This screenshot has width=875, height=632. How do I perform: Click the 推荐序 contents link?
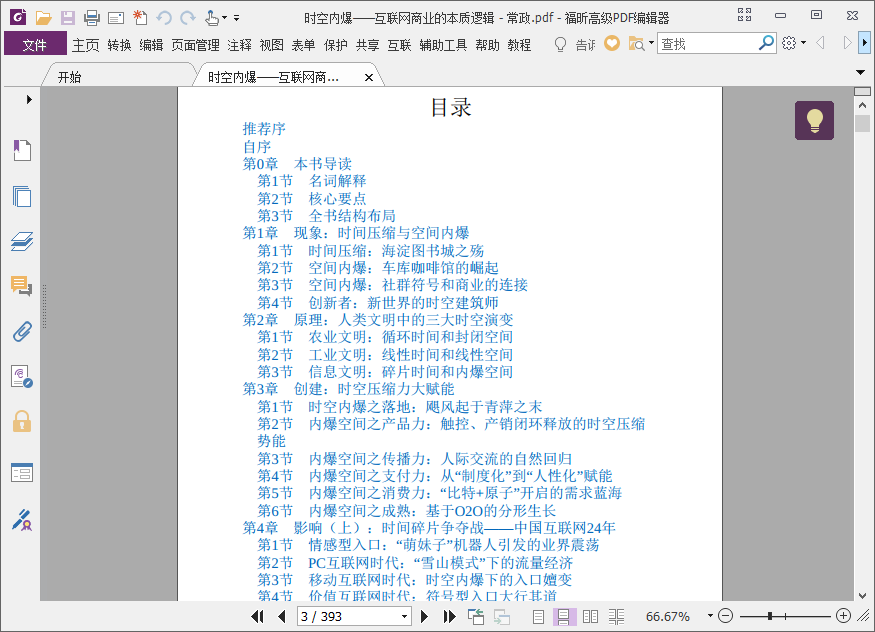(x=264, y=129)
